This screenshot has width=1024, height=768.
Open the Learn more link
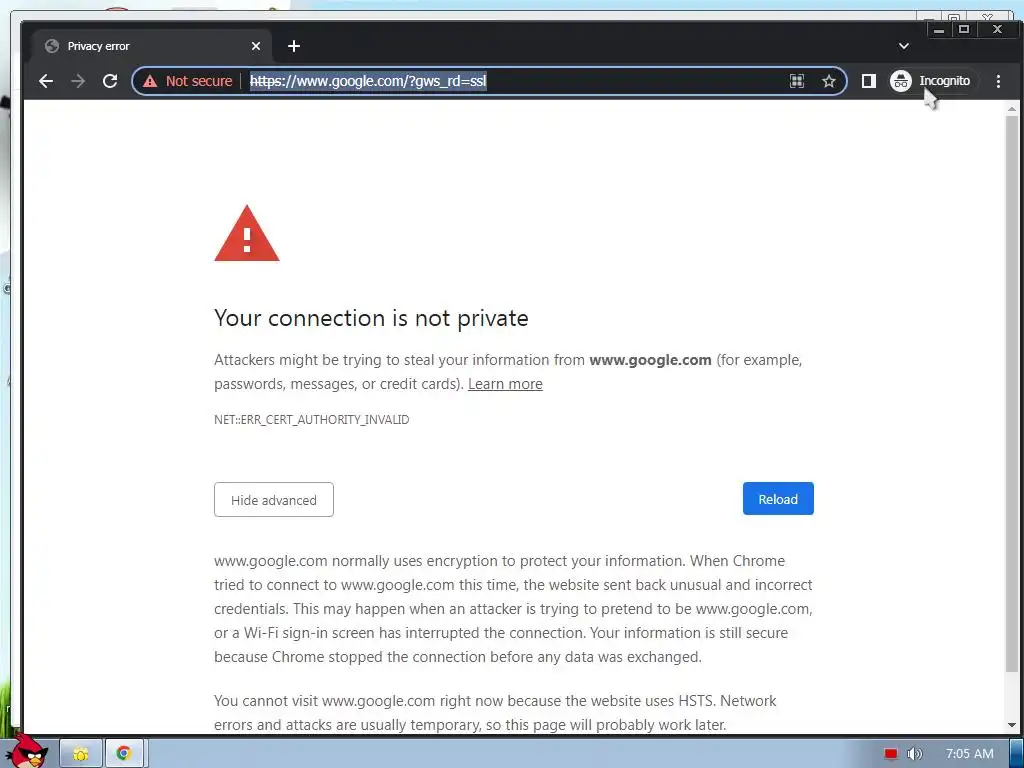[505, 384]
